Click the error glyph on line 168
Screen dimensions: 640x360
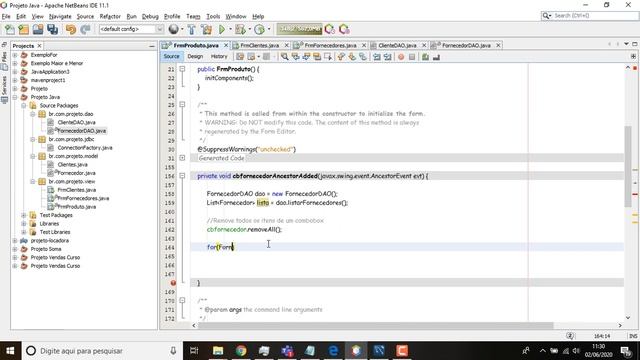(x=173, y=283)
